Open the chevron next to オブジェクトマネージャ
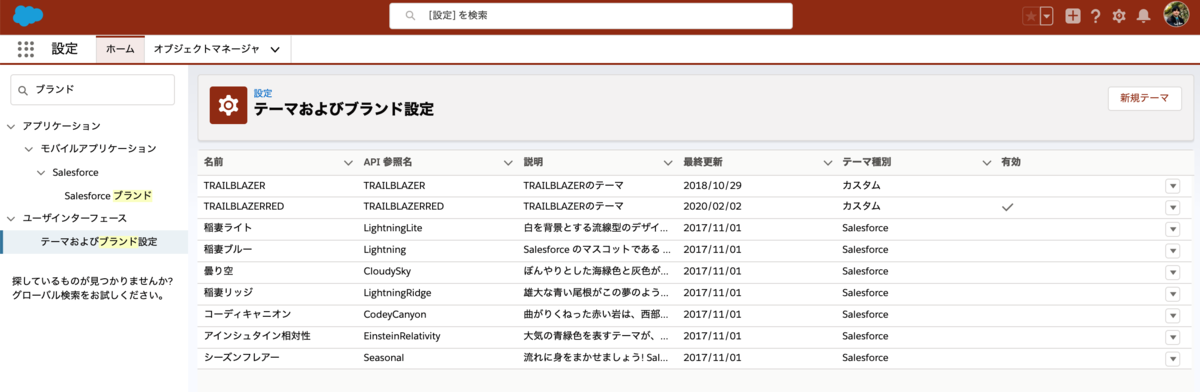This screenshot has height=392, width=1200. tap(275, 49)
